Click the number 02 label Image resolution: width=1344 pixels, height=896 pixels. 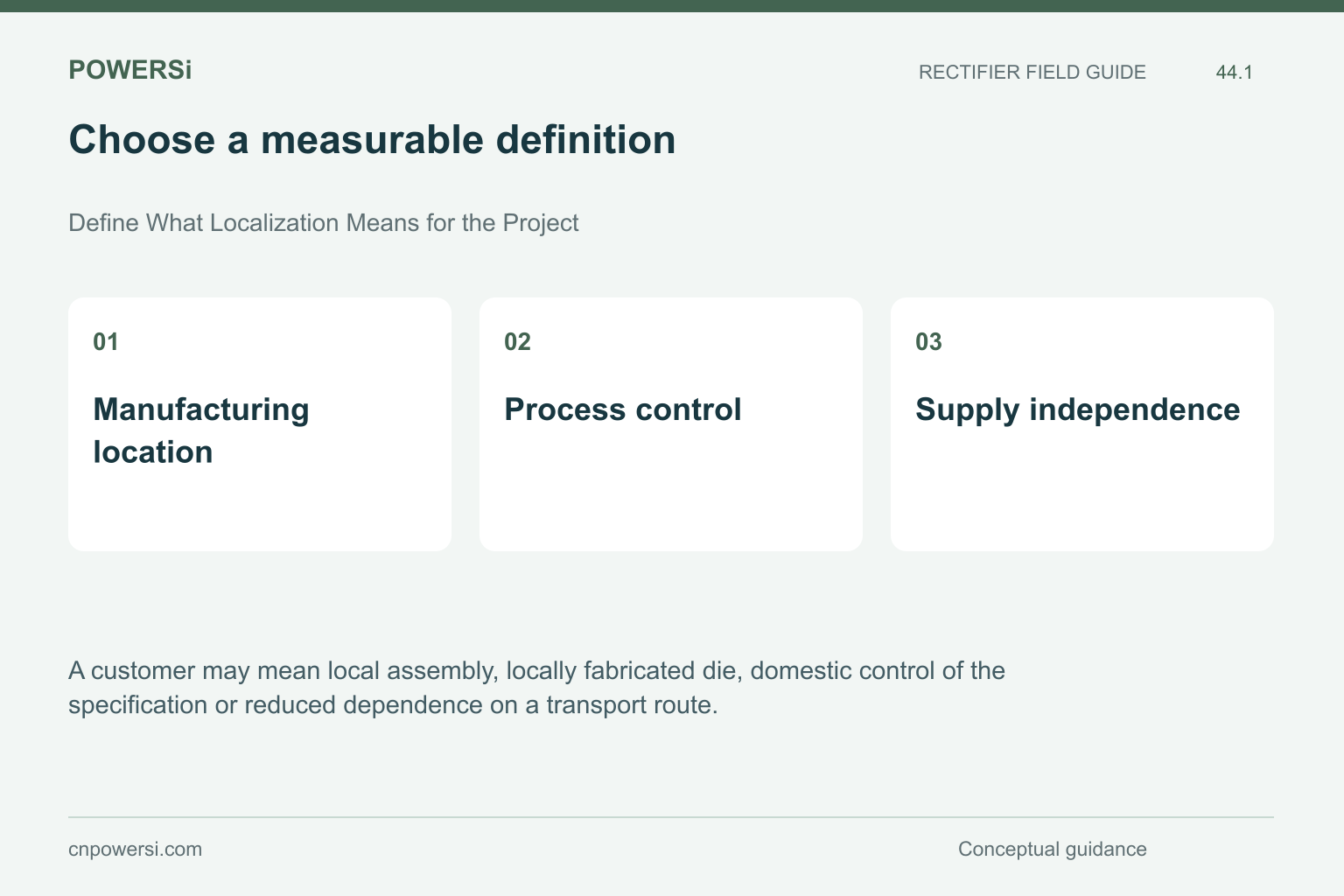517,342
